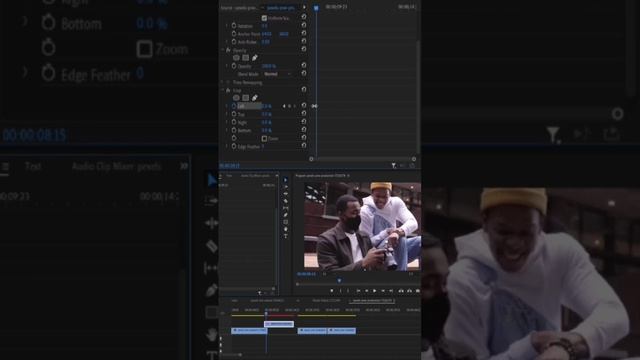This screenshot has width=640, height=360.
Task: Toggle animation stopwatch for Edge Feather
Action: pyautogui.click(x=234, y=146)
